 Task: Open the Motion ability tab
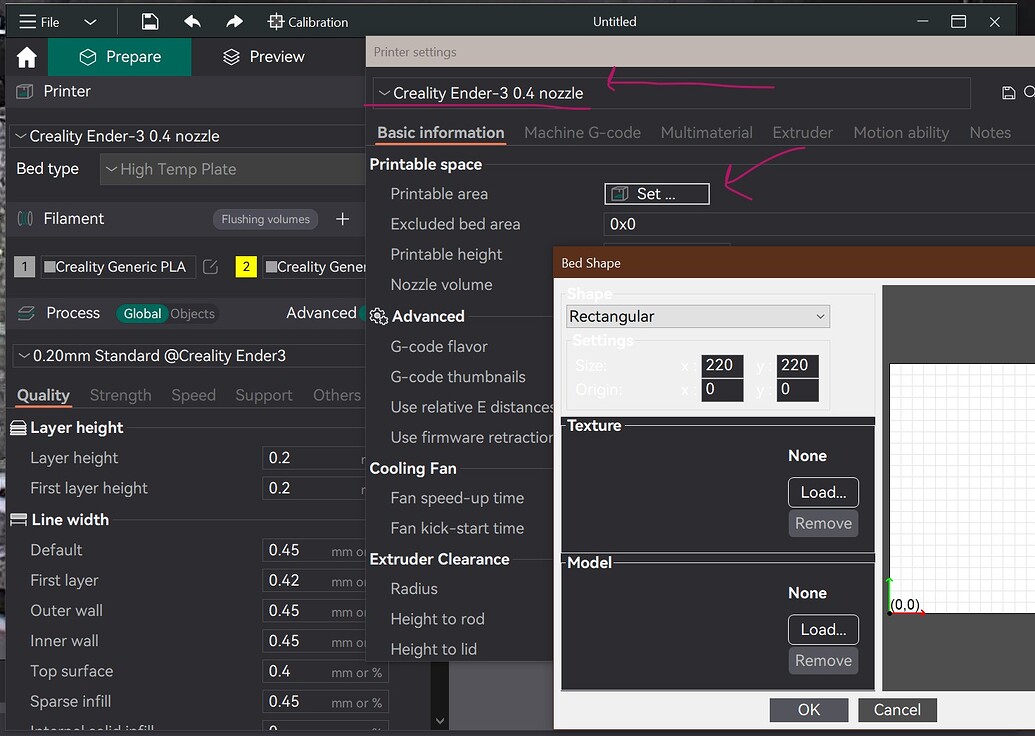coord(901,133)
